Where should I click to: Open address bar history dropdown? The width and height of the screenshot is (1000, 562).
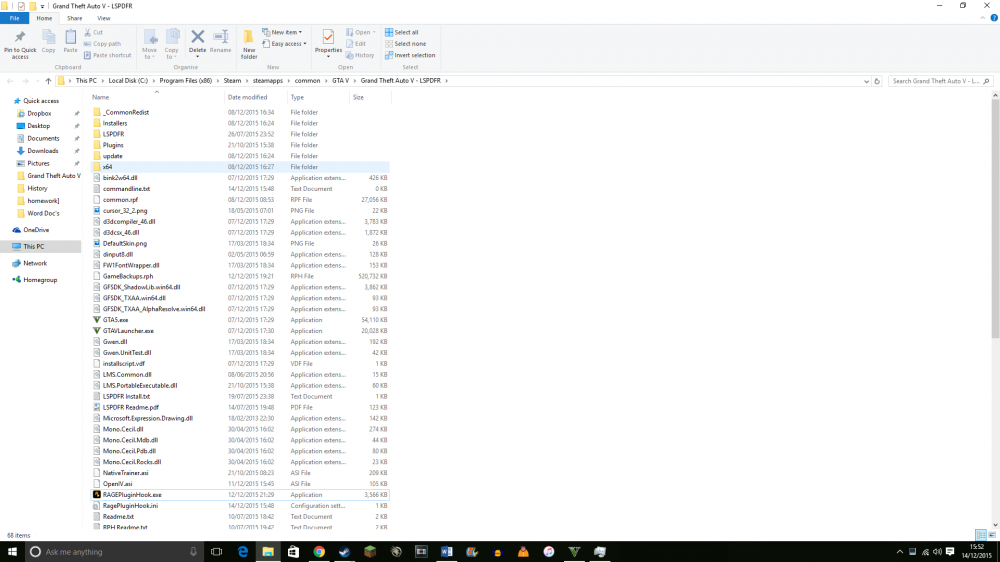tap(866, 81)
